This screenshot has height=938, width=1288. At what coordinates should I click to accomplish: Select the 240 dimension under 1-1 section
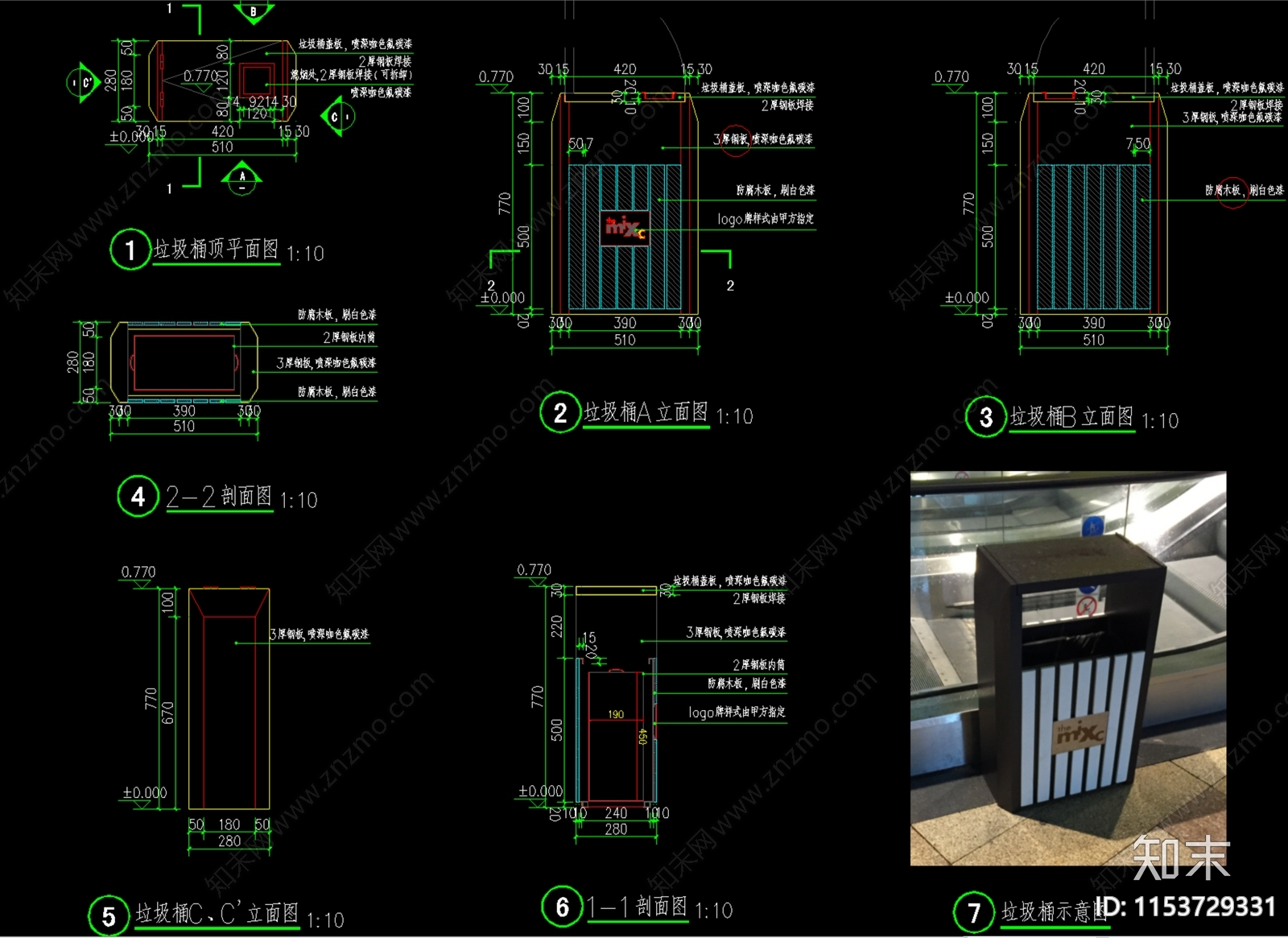coord(616,813)
